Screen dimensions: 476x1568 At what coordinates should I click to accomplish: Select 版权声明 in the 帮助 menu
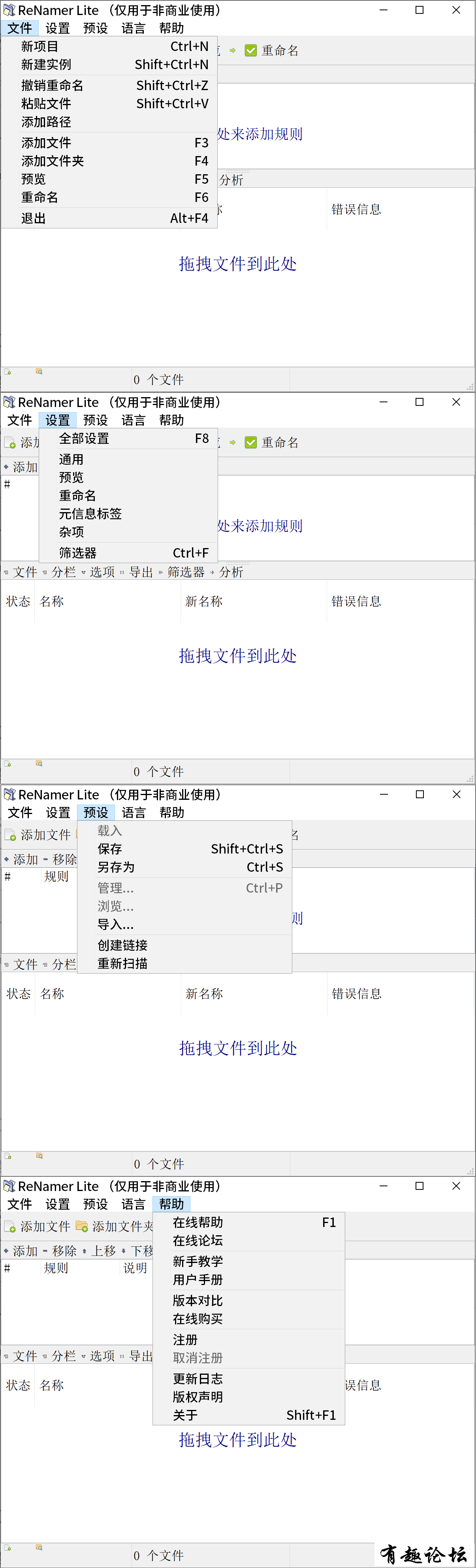coord(249,1397)
